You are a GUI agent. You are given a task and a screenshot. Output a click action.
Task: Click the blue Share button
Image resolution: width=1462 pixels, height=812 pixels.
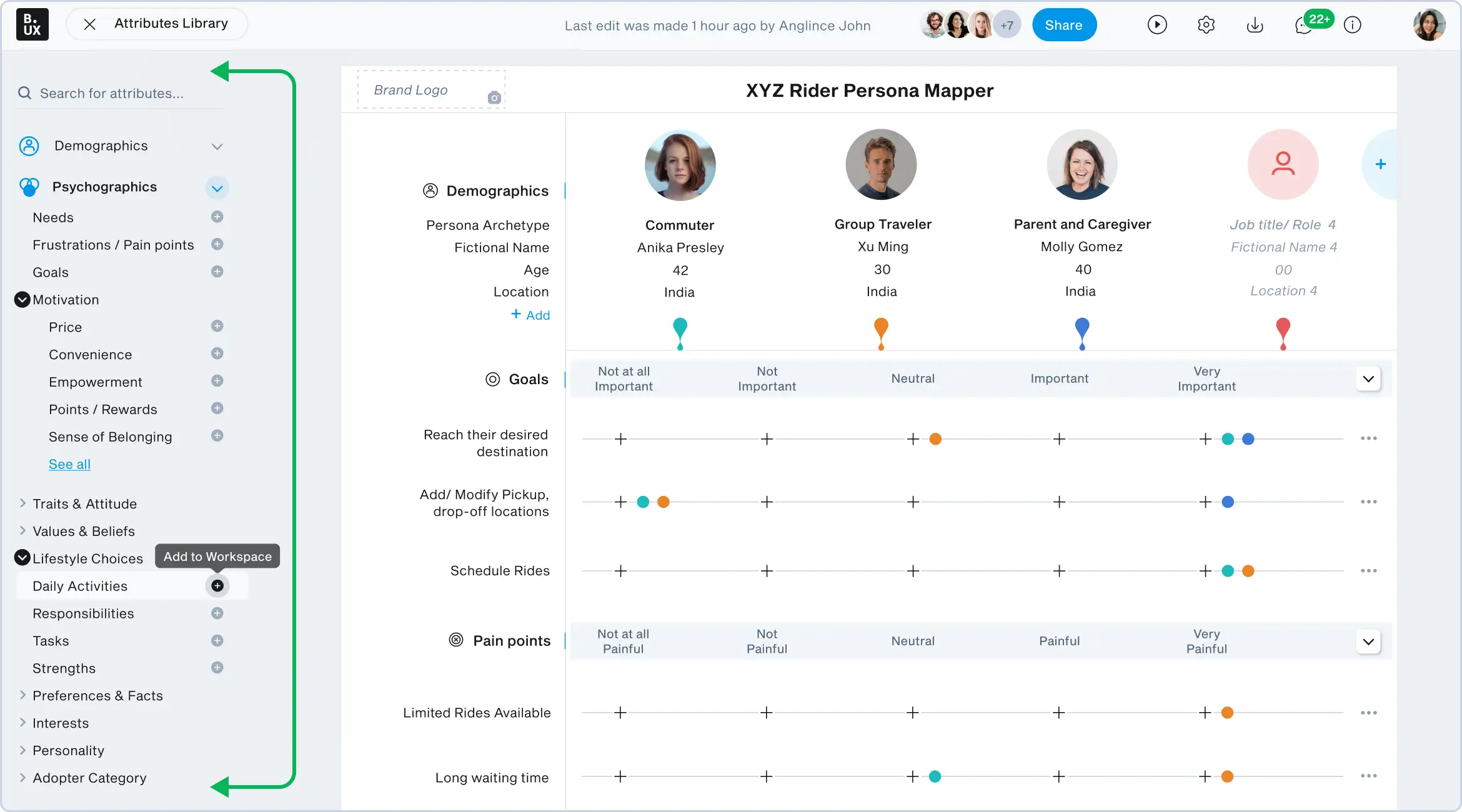tap(1063, 25)
